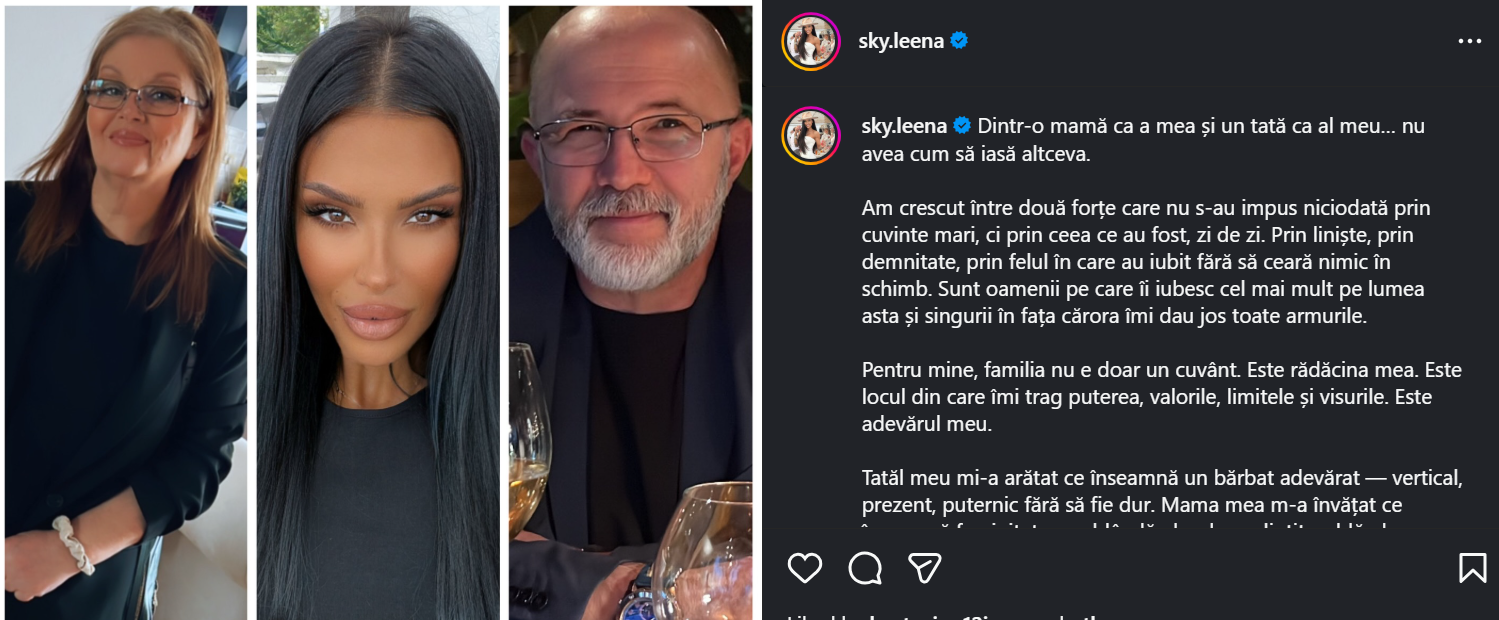
Task: Save the post with the bookmark icon
Action: point(1472,568)
